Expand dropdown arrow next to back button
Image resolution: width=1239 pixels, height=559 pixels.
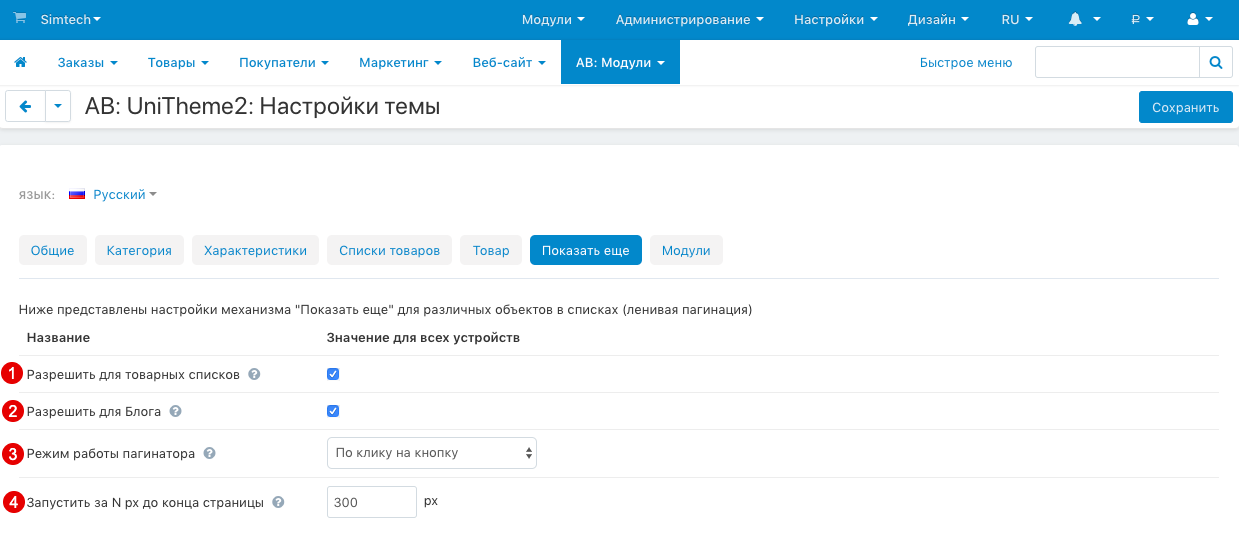58,107
